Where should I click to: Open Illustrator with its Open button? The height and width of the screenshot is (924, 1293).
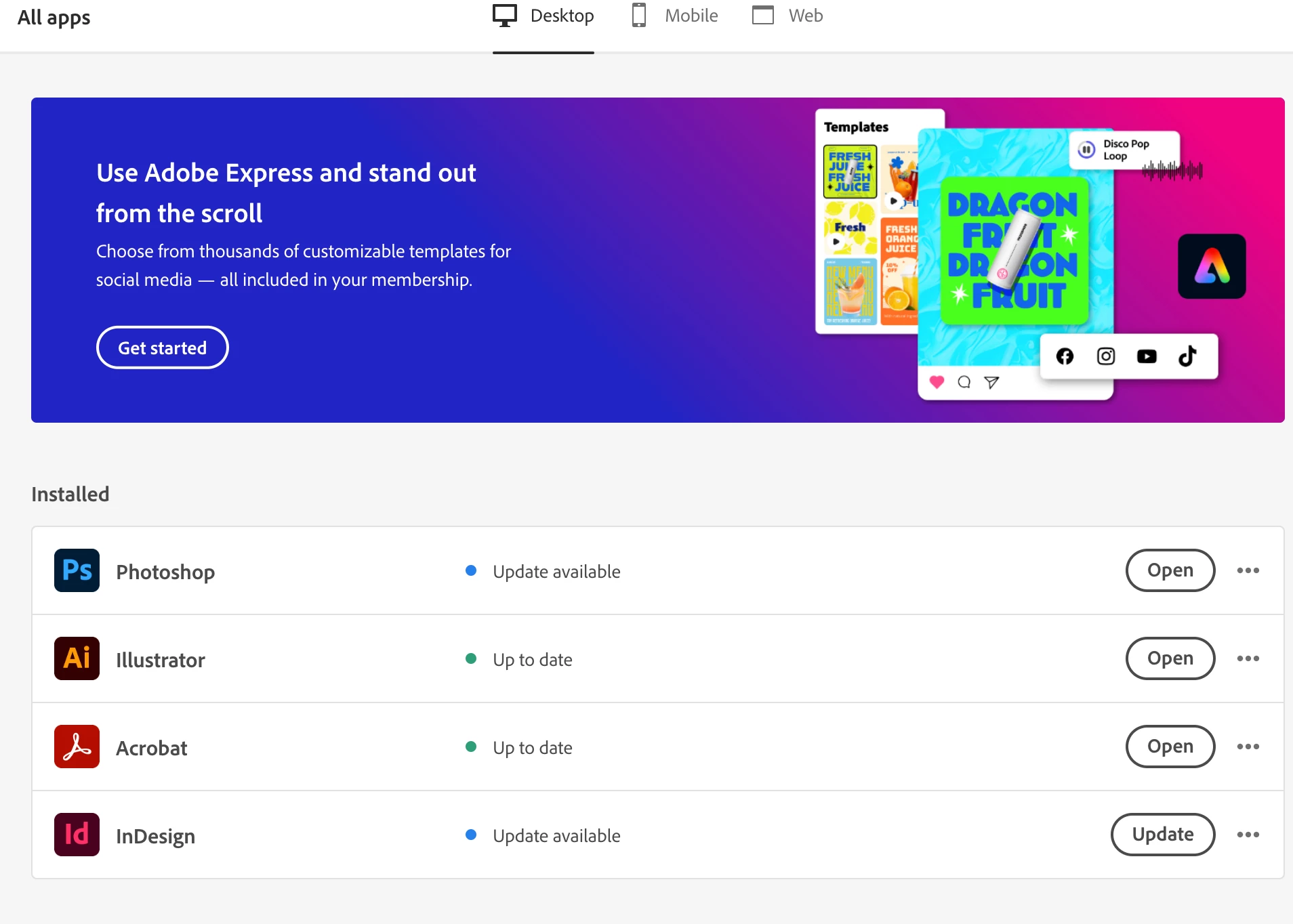point(1170,658)
